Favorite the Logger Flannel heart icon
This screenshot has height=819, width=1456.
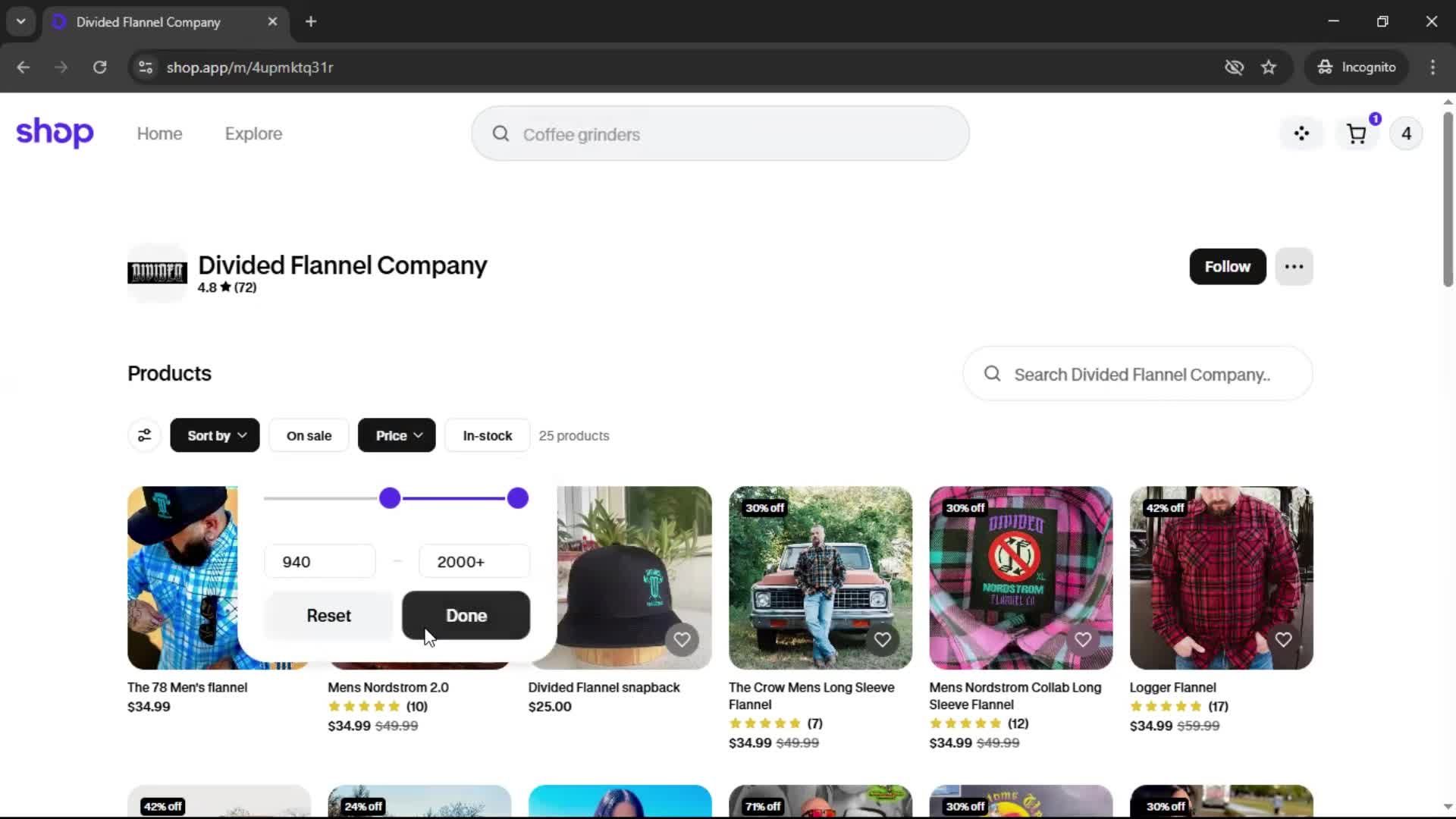[1282, 640]
